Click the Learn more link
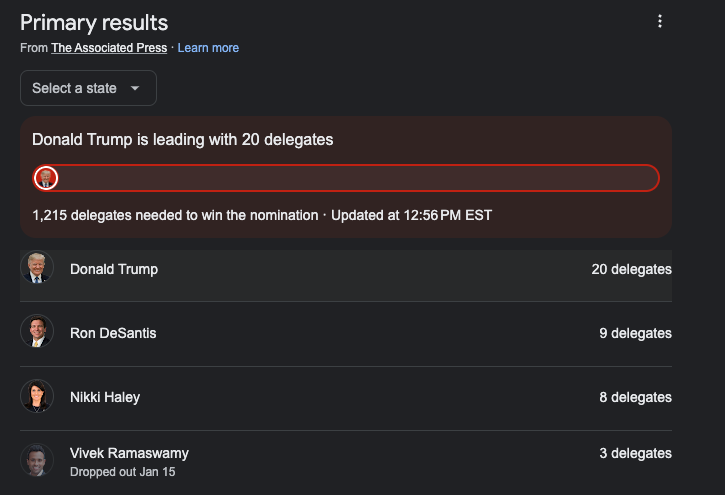 click(x=208, y=48)
